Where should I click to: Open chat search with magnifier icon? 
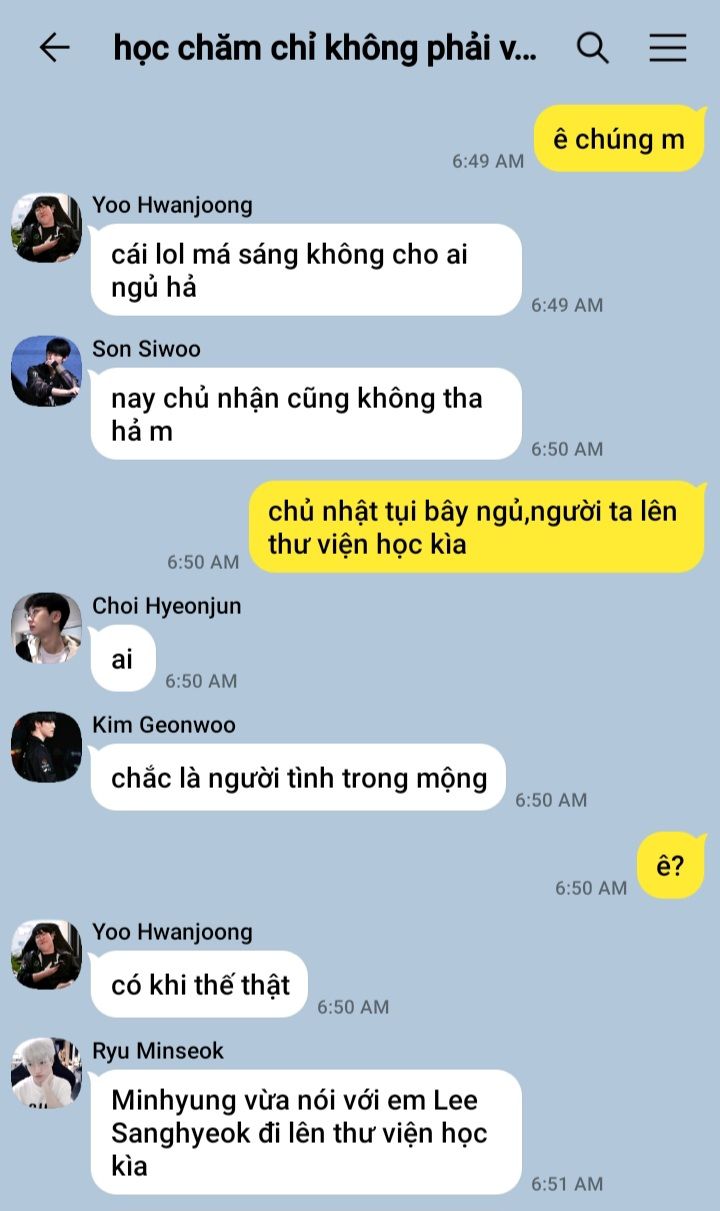pos(593,47)
